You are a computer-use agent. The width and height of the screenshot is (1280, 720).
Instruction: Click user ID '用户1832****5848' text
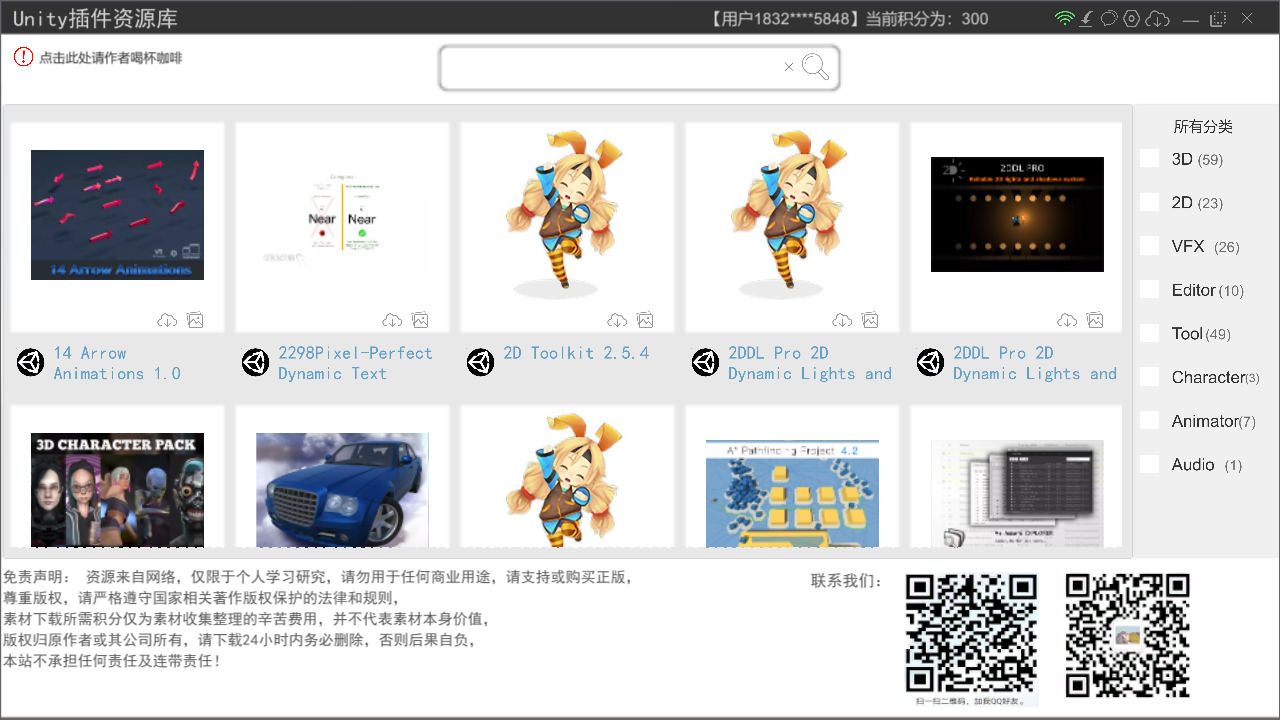tap(785, 19)
